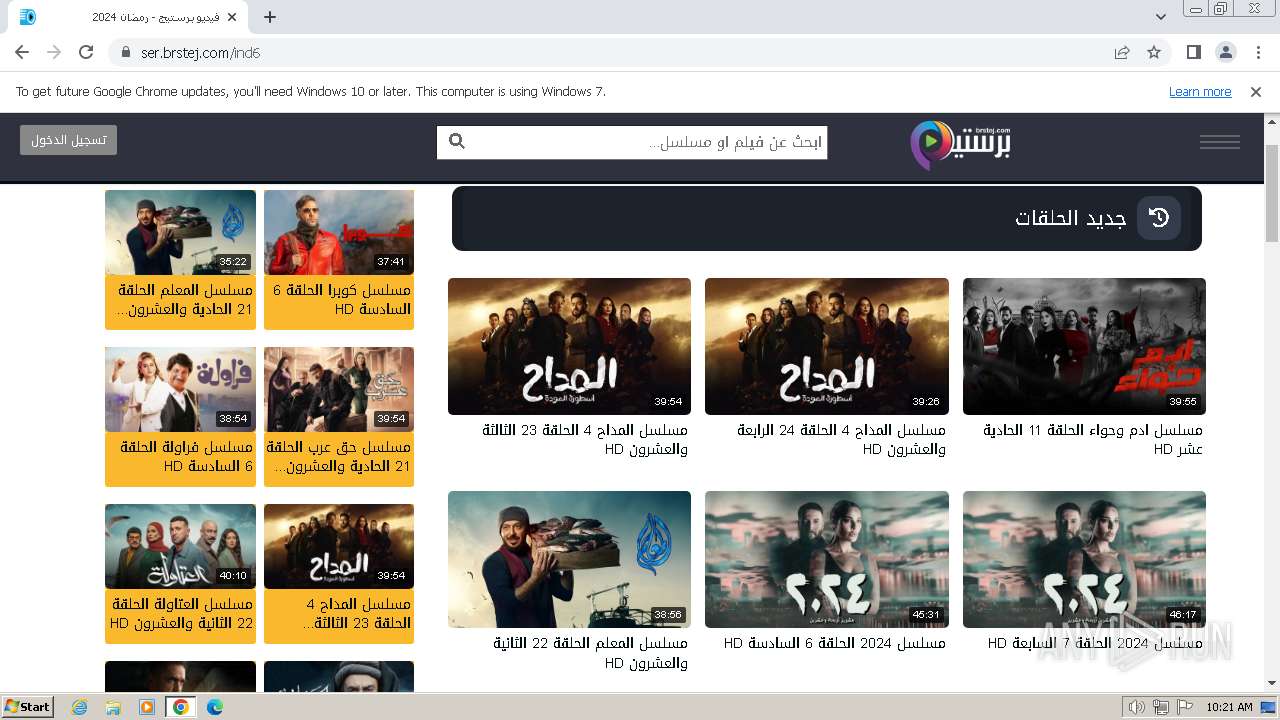
Task: Open File Explorer from taskbar
Action: tap(113, 707)
